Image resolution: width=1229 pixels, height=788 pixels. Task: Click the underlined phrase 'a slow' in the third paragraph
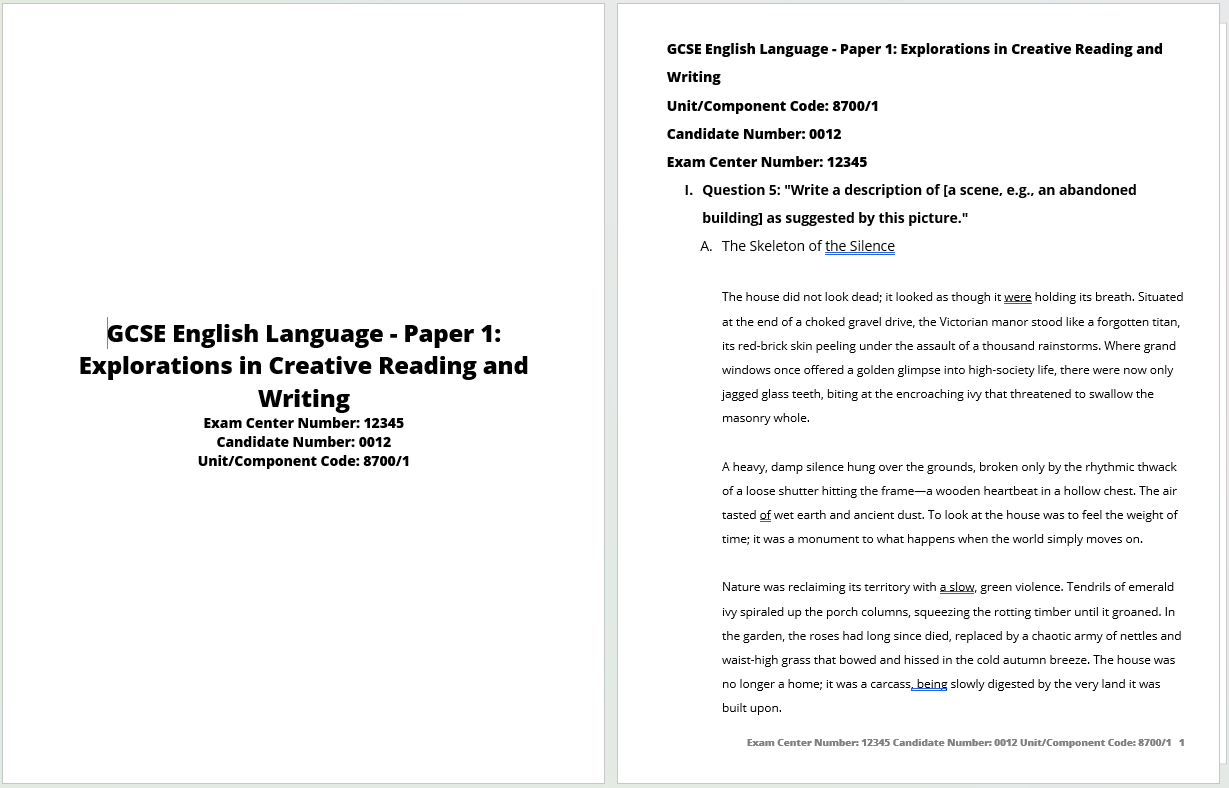(957, 587)
